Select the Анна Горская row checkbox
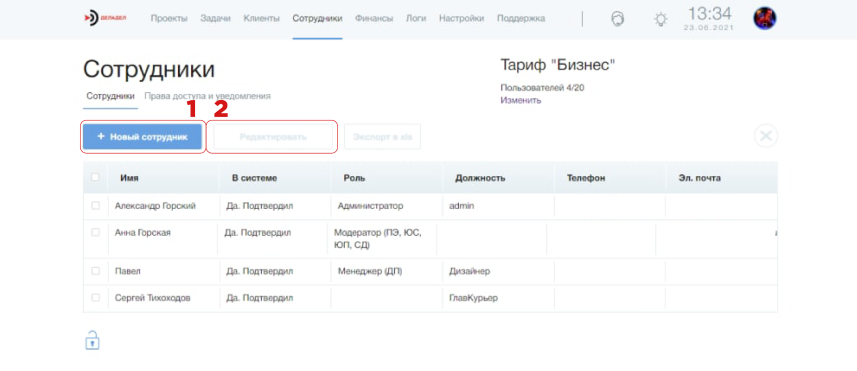 click(96, 232)
